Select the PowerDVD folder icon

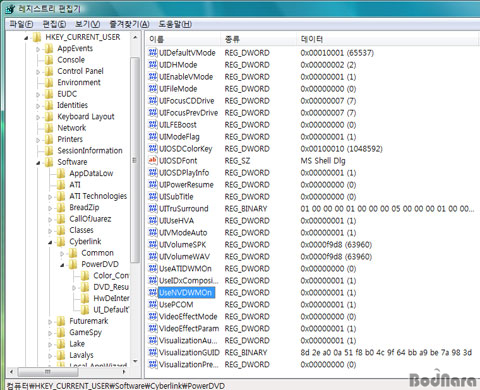pyautogui.click(x=73, y=264)
